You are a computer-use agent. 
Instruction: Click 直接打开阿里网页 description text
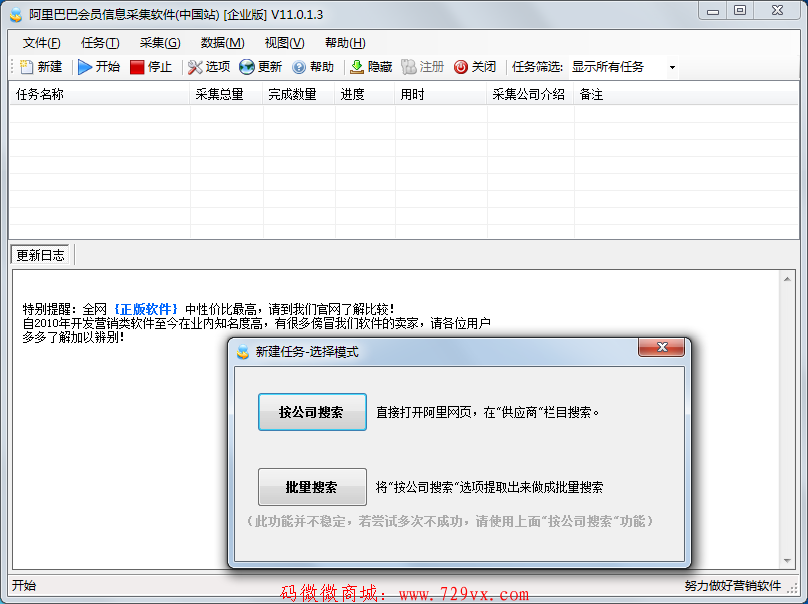coord(487,412)
